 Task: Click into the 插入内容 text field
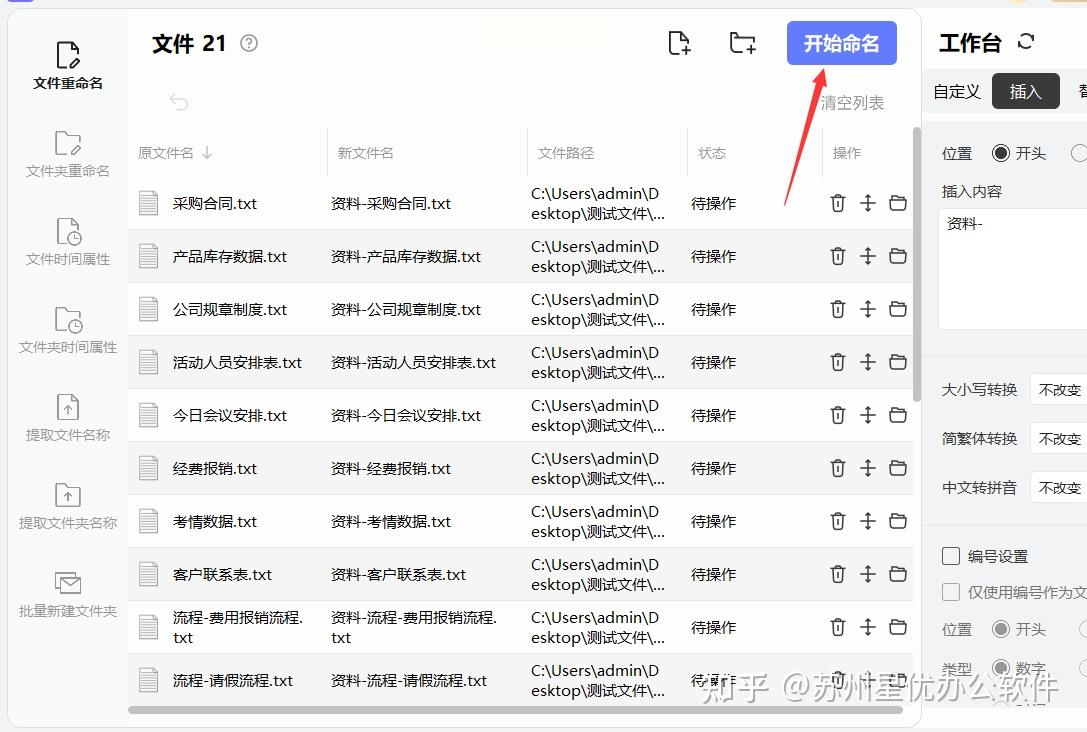1013,269
